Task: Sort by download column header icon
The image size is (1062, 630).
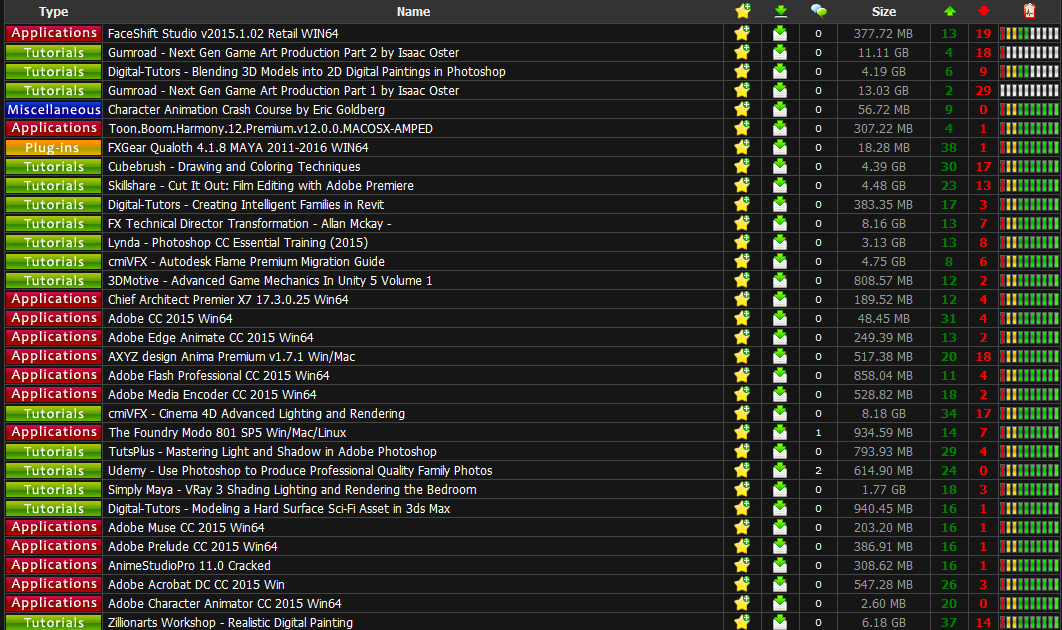Action: click(780, 11)
